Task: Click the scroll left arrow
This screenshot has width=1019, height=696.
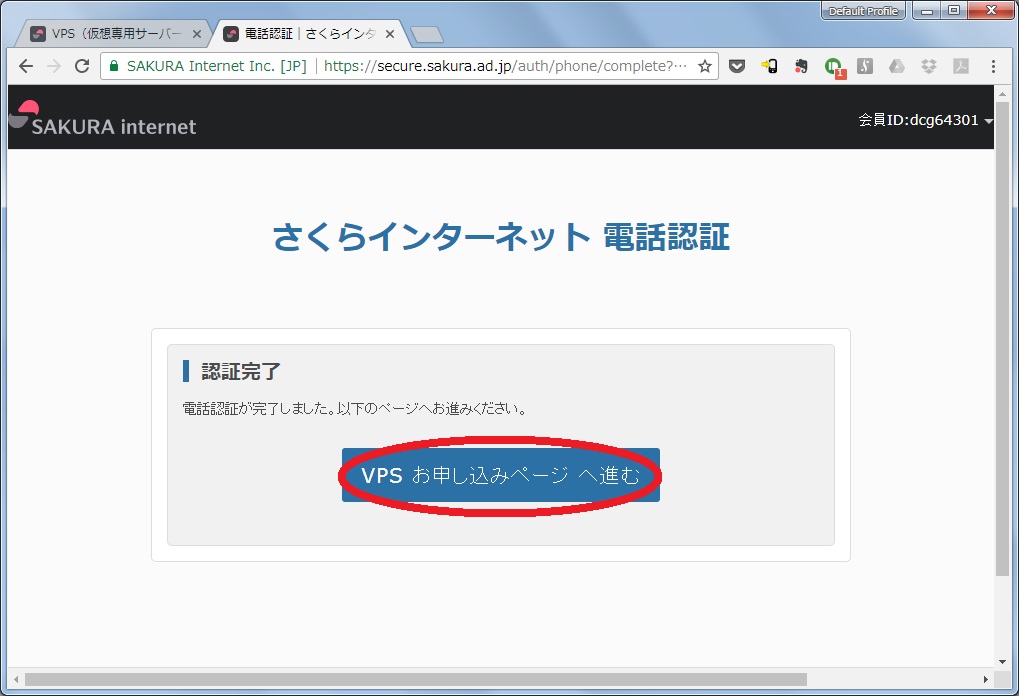Action: click(16, 679)
